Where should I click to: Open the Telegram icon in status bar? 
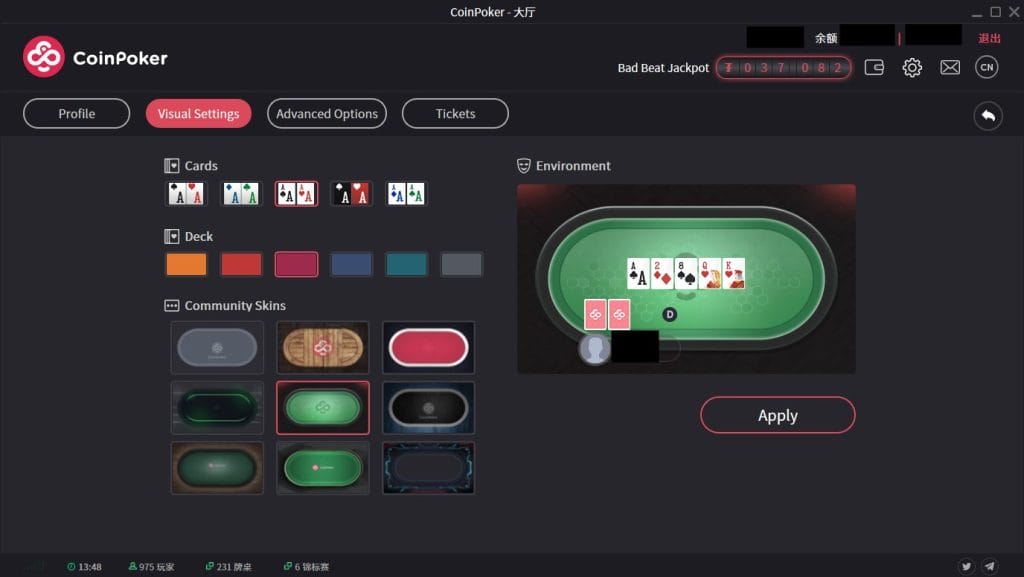[990, 566]
